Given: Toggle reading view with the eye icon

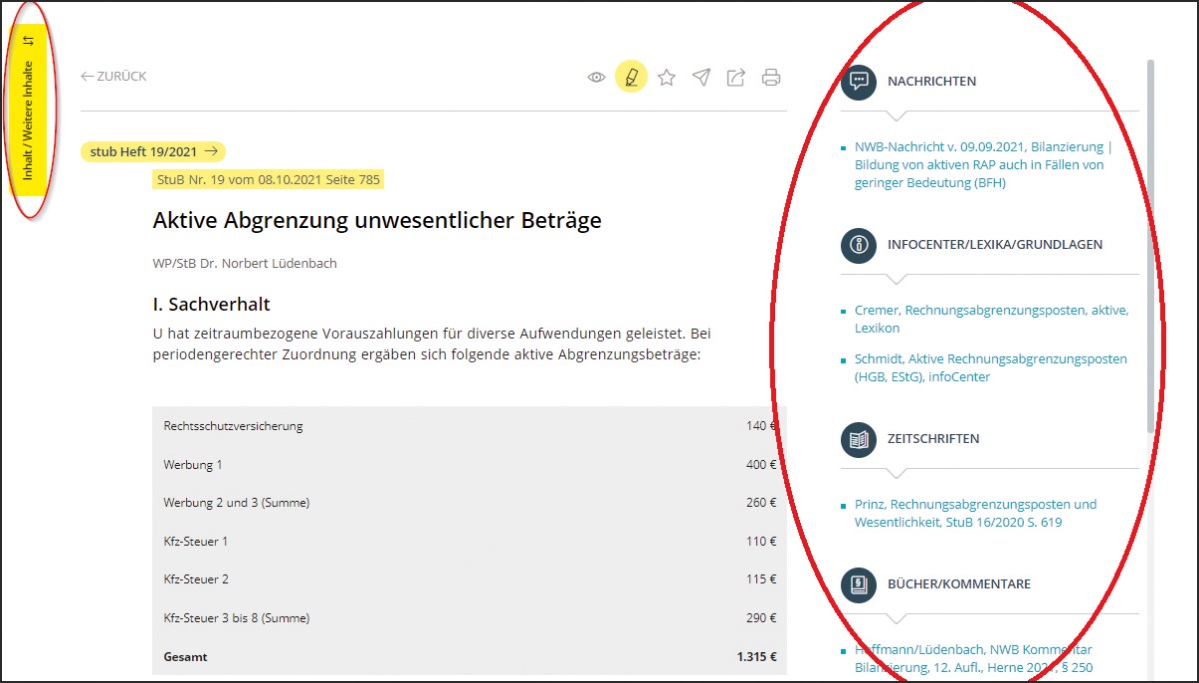Looking at the screenshot, I should coord(597,77).
